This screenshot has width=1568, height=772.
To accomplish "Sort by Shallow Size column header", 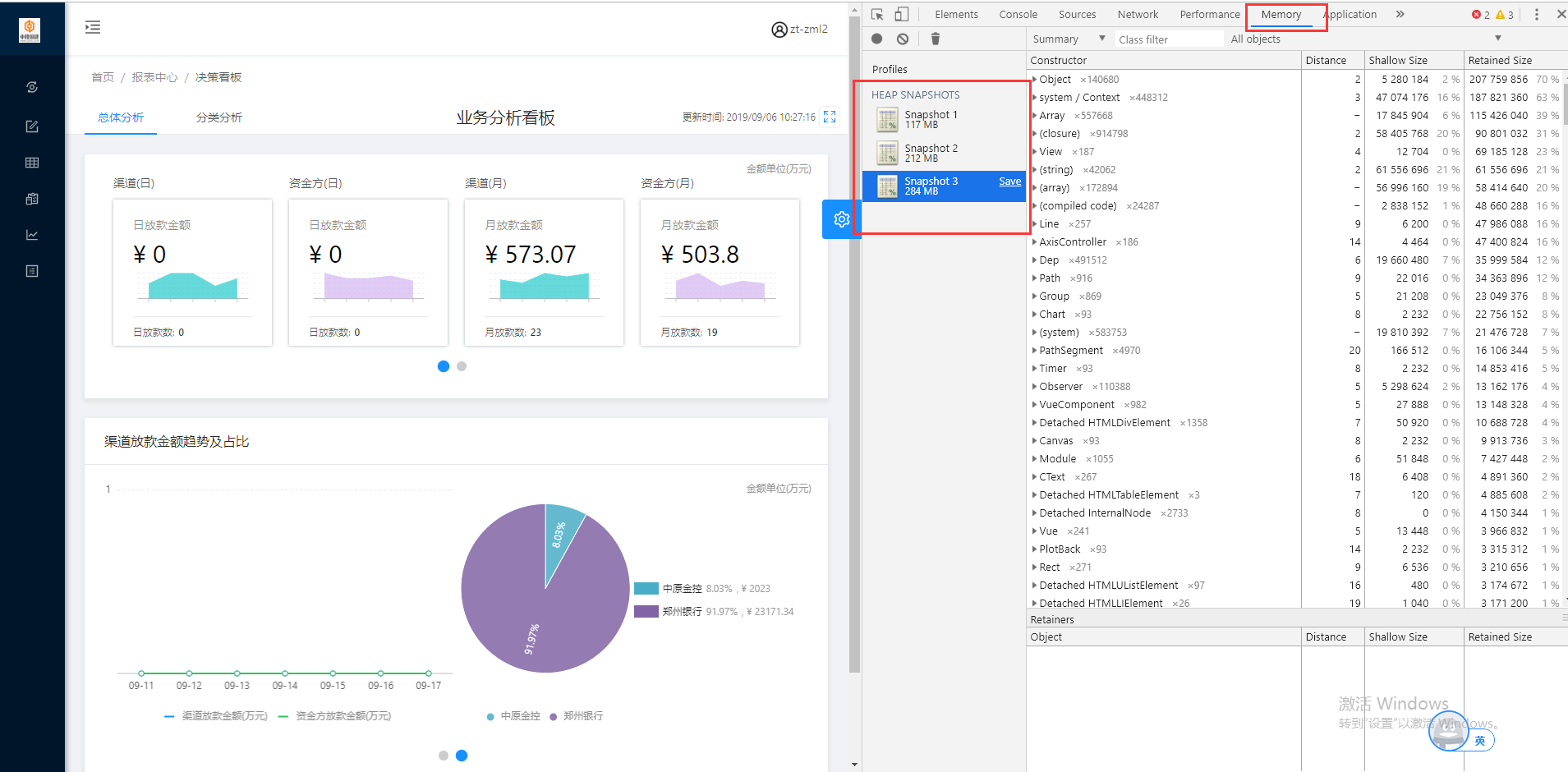I will tap(1414, 61).
